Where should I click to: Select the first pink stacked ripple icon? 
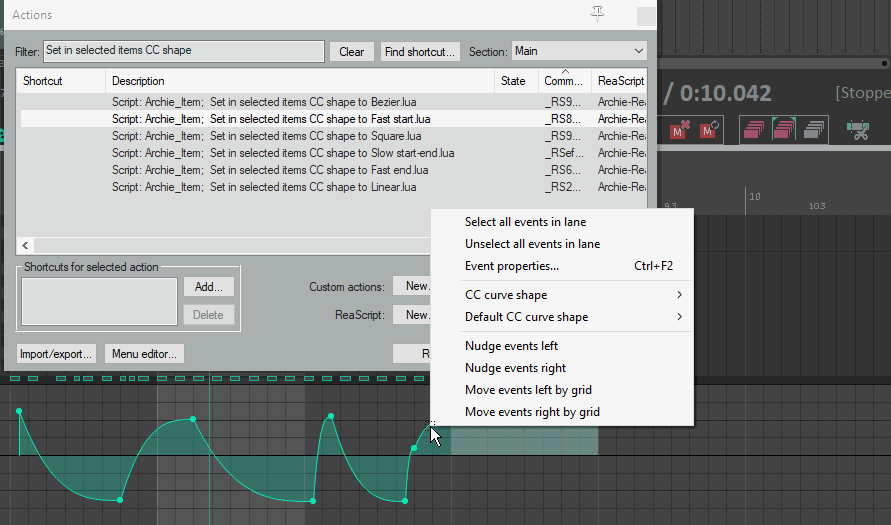tap(753, 130)
